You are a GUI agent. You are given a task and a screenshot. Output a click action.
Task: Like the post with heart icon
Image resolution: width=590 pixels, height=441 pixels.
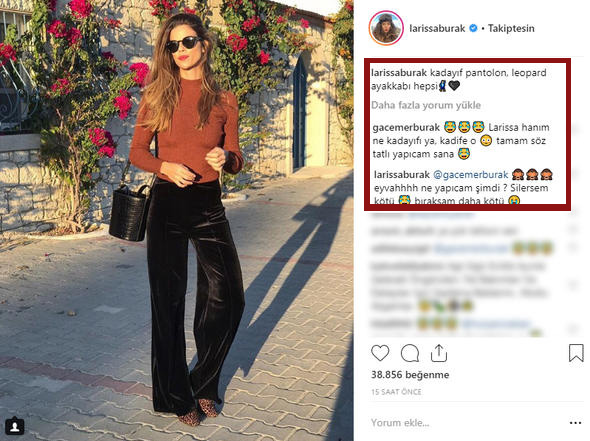(380, 353)
